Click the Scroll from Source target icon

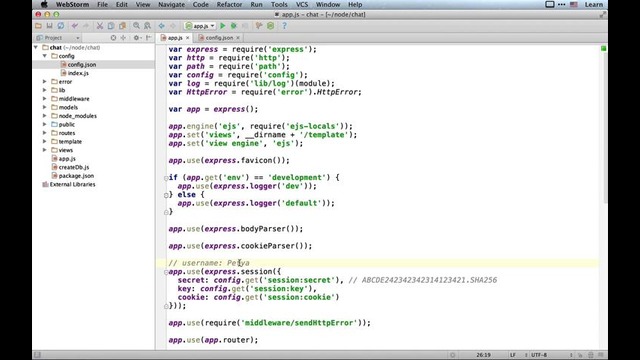[113, 38]
